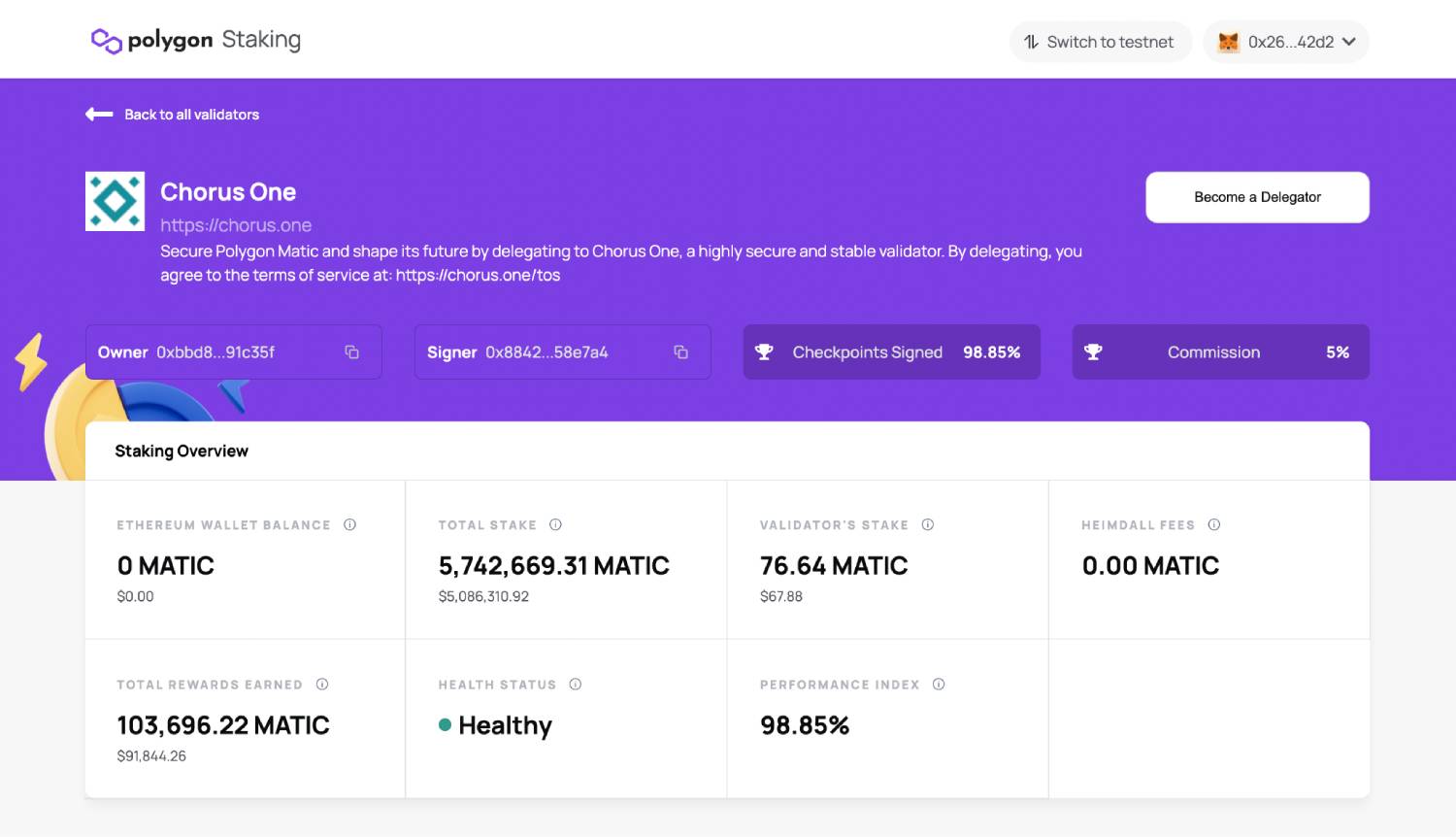Click the 5,742,669.31 MATIC total stake
The height and width of the screenshot is (837, 1456).
554,566
